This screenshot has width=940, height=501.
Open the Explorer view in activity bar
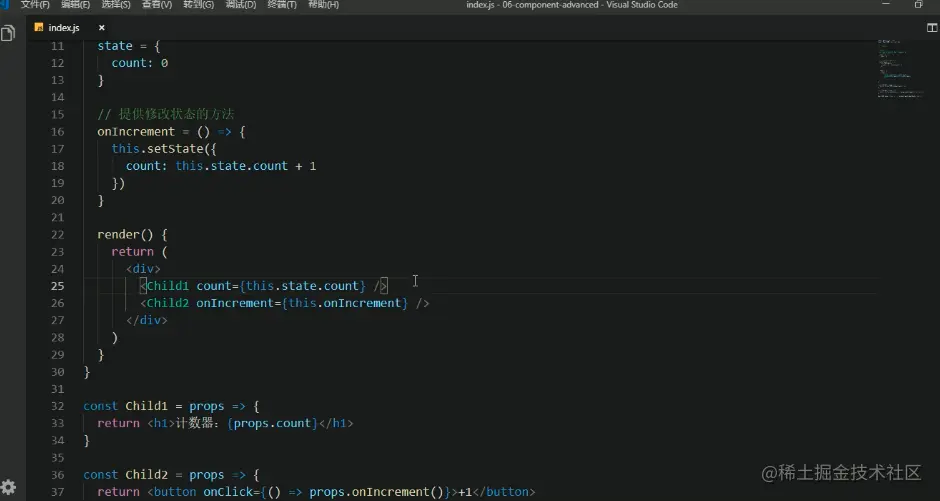[8, 33]
